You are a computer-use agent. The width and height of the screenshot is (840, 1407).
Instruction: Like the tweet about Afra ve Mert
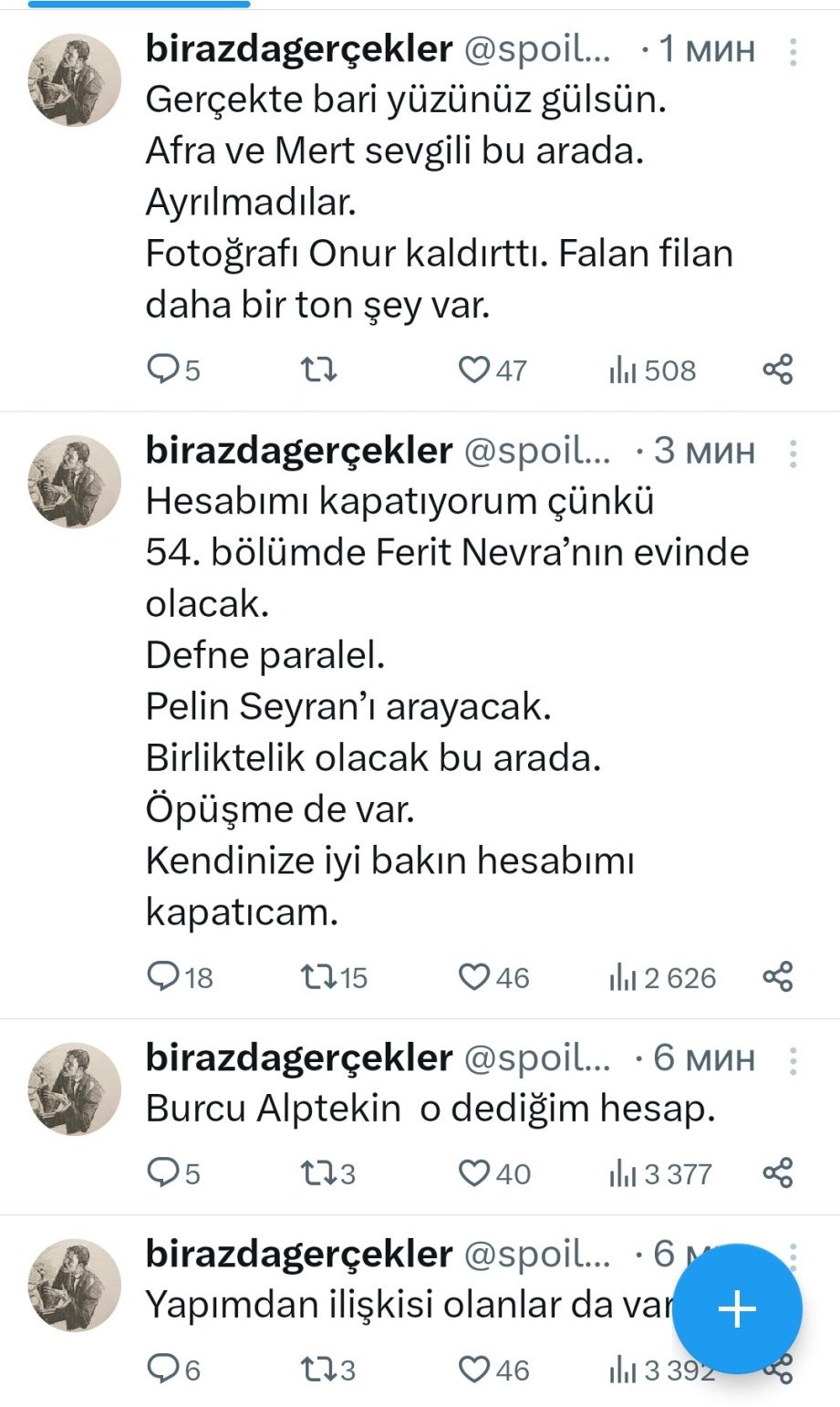coord(474,370)
